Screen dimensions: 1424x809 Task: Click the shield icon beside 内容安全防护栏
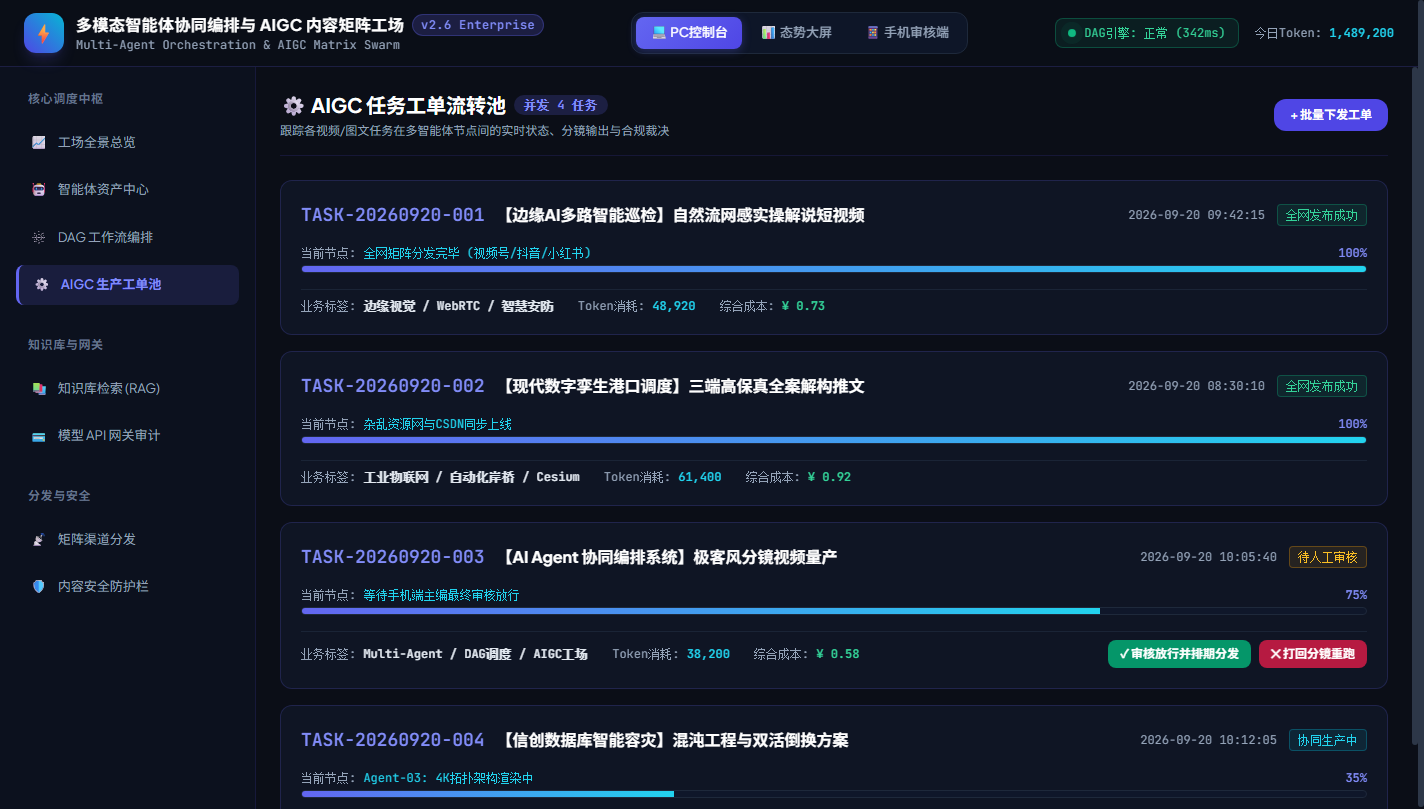(x=39, y=586)
